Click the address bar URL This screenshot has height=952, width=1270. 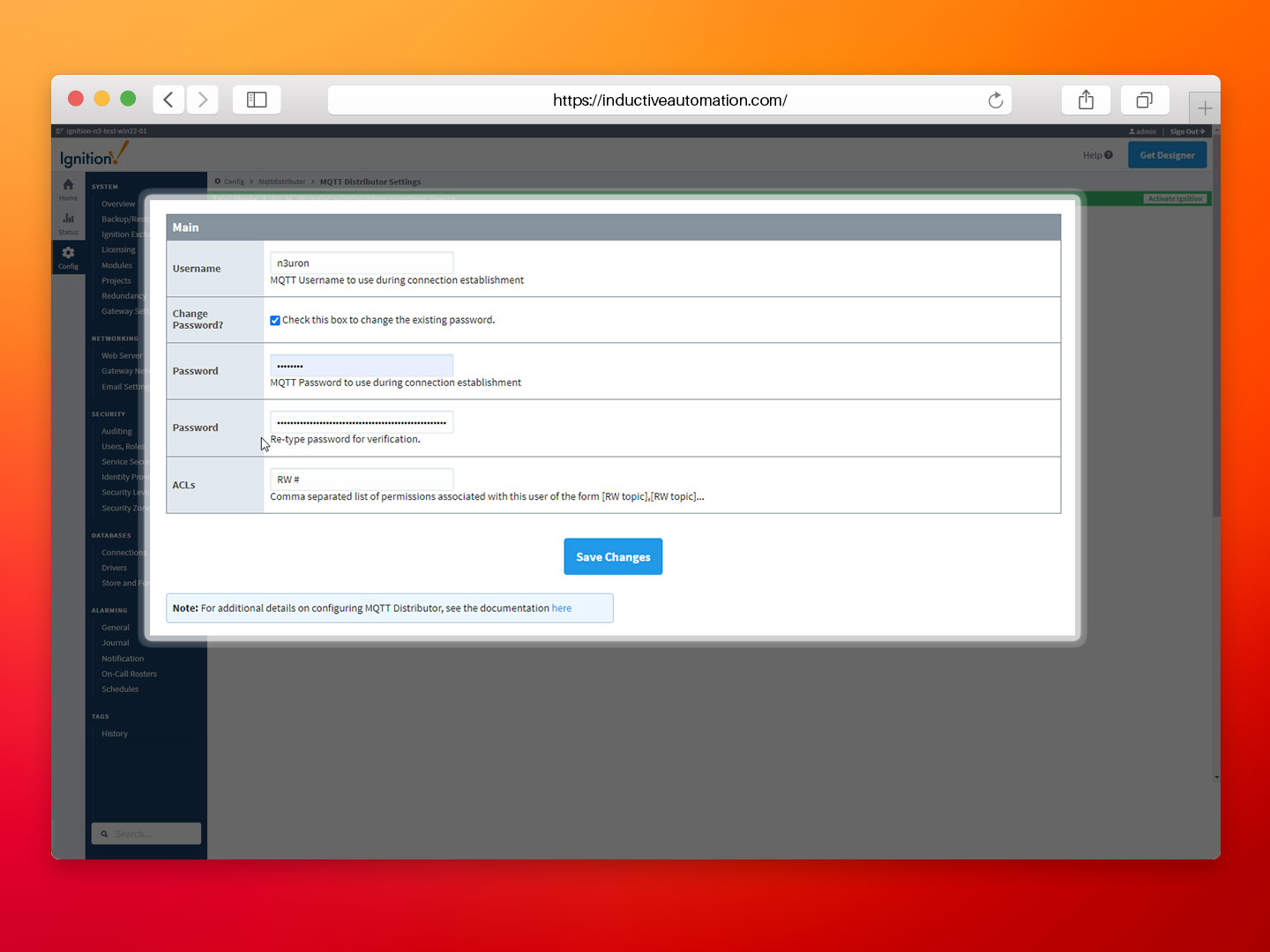pos(669,100)
